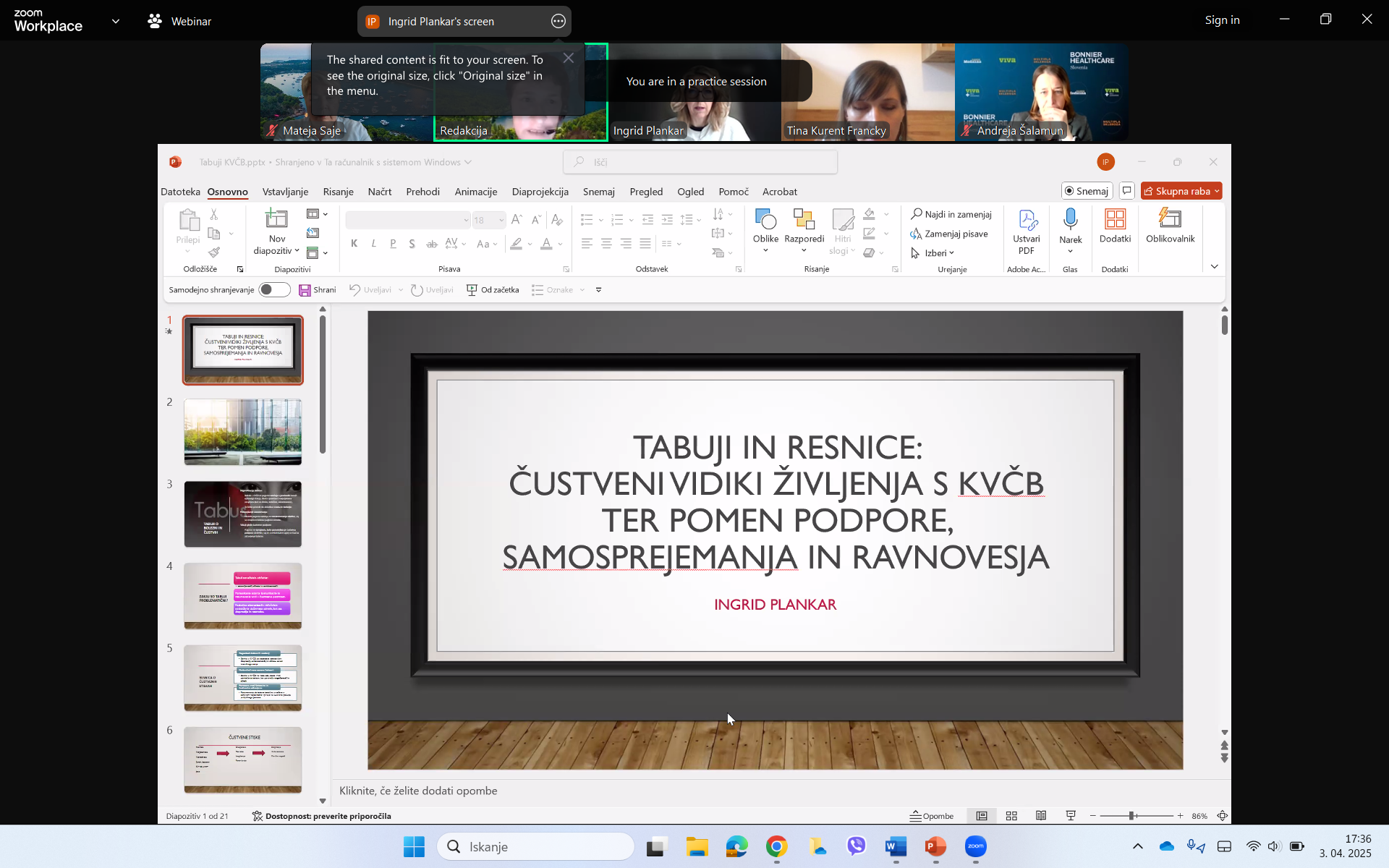Screen dimensions: 1389x868
Task: Click the zoom level slider
Action: tap(1132, 816)
